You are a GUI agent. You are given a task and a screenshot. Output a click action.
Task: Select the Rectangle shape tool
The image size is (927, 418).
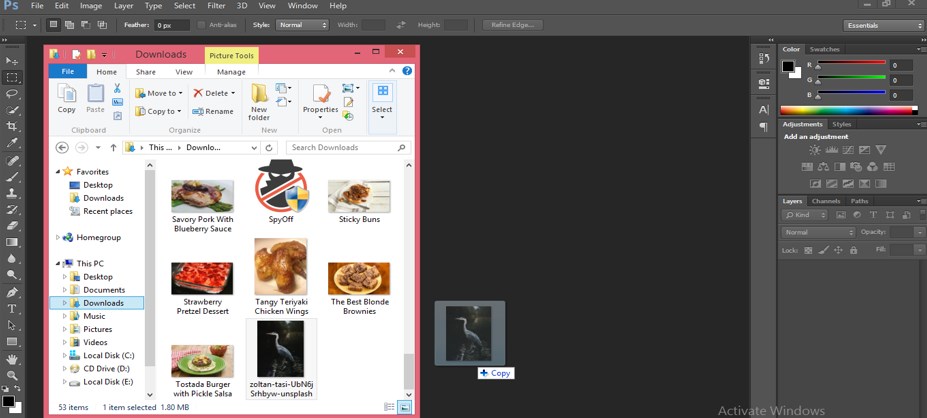click(x=12, y=342)
